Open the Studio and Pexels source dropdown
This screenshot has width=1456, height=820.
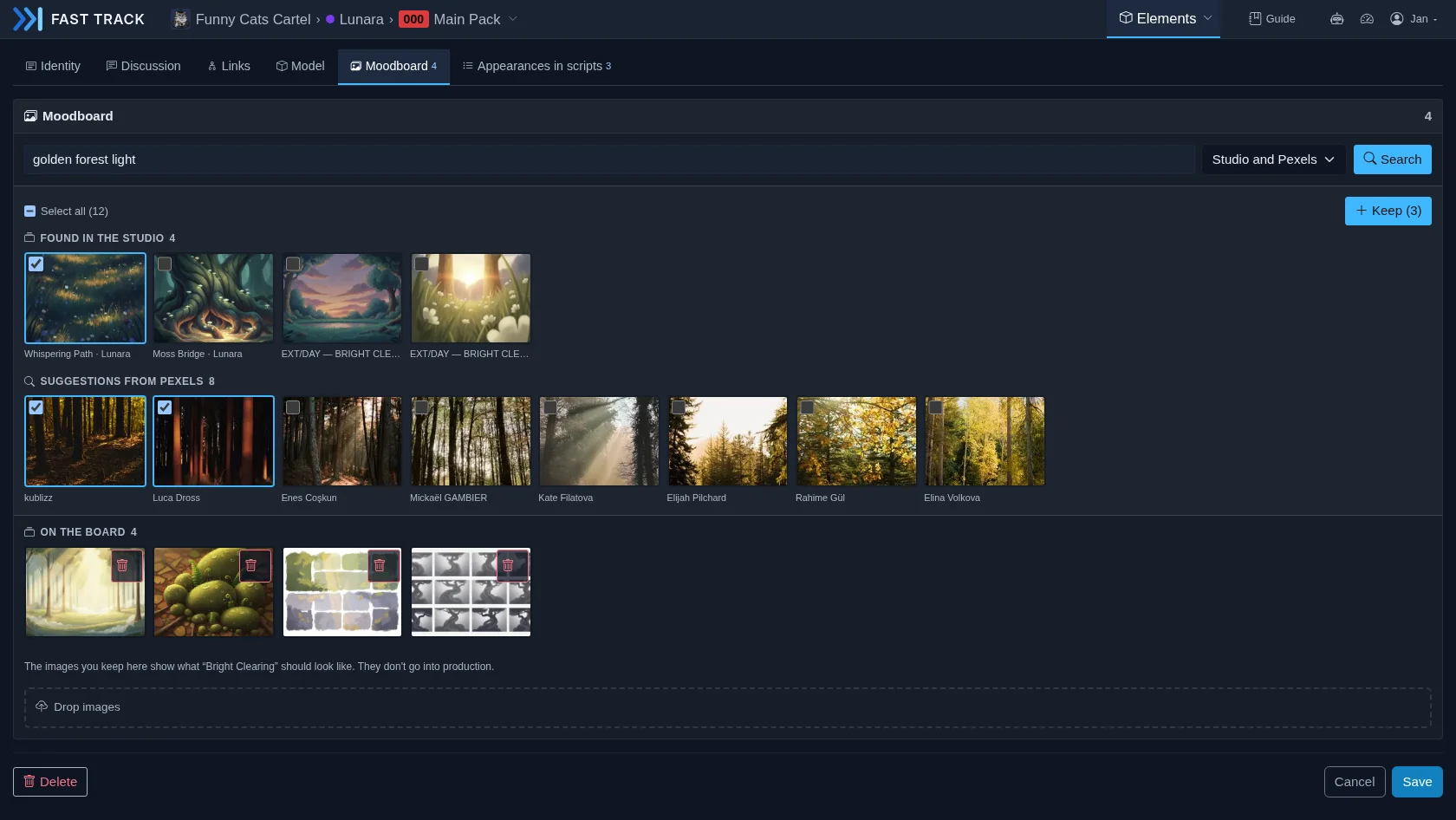[x=1273, y=159]
